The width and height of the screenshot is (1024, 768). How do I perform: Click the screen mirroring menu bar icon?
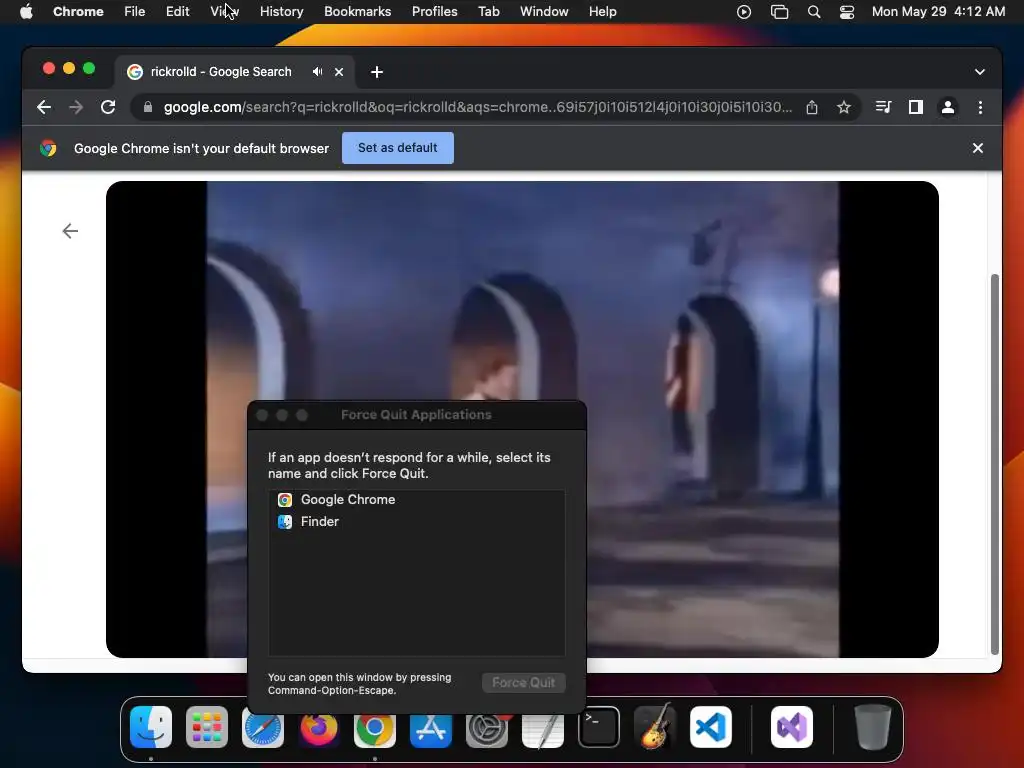[x=779, y=12]
